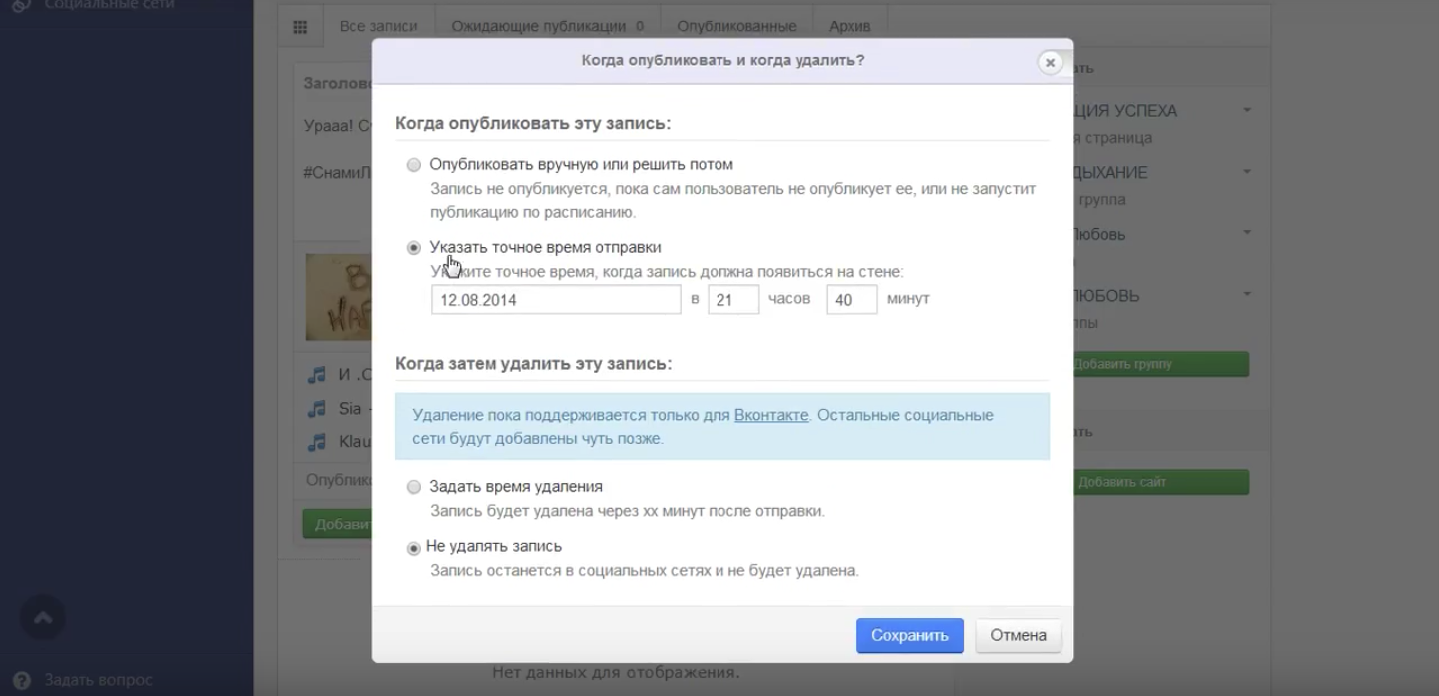The image size is (1439, 696).
Task: Choose the 'Задать время удаления' radio button
Action: (x=414, y=488)
